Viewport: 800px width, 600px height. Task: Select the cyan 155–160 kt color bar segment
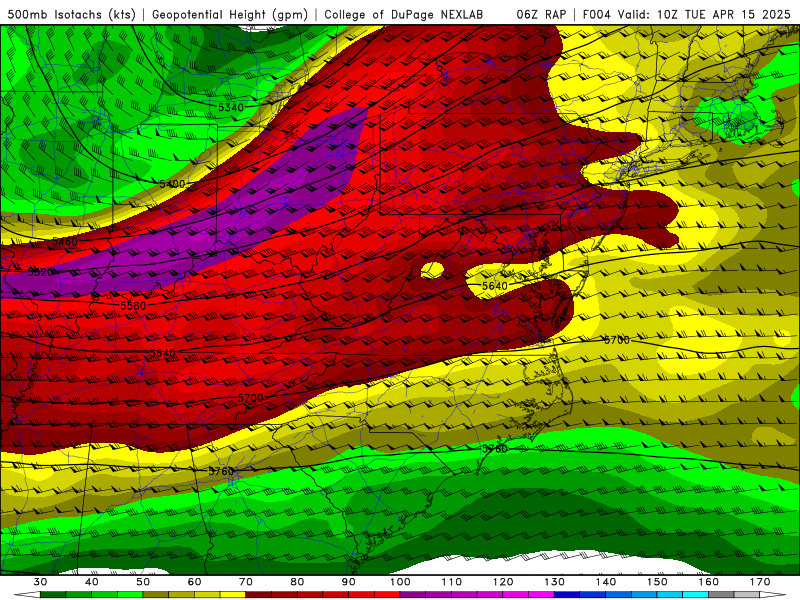696,595
